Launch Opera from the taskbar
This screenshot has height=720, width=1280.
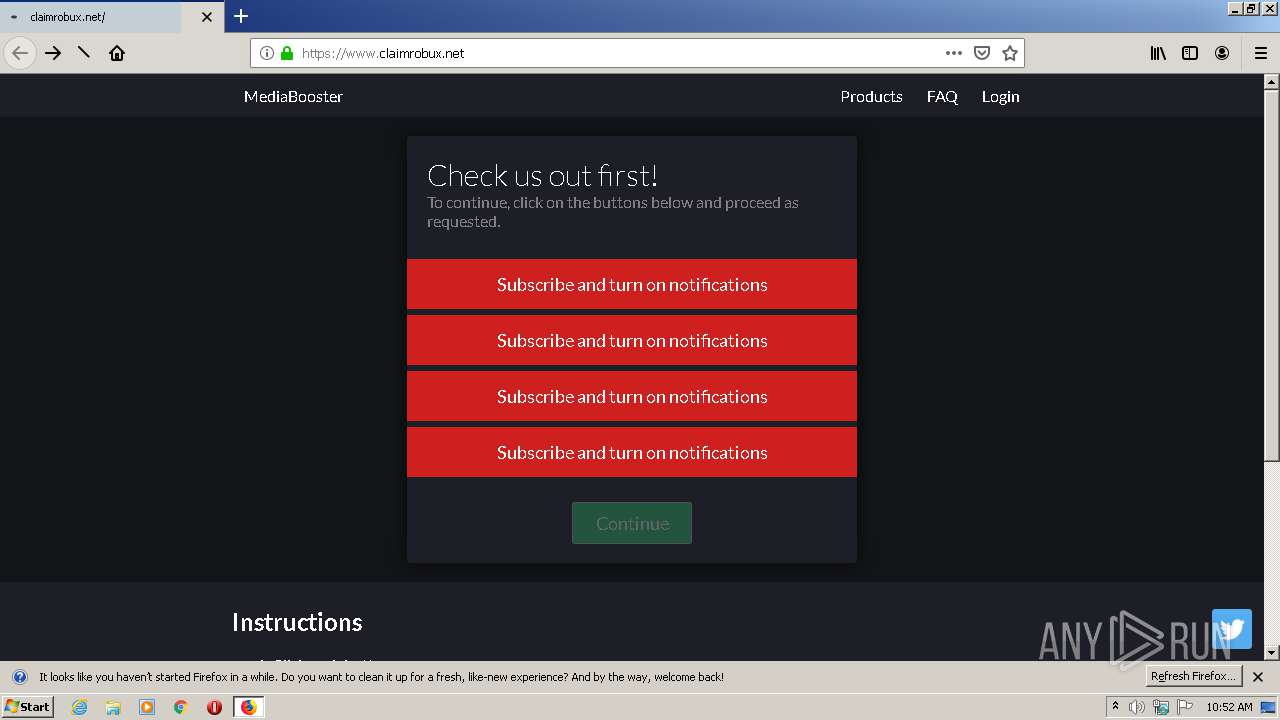point(214,707)
